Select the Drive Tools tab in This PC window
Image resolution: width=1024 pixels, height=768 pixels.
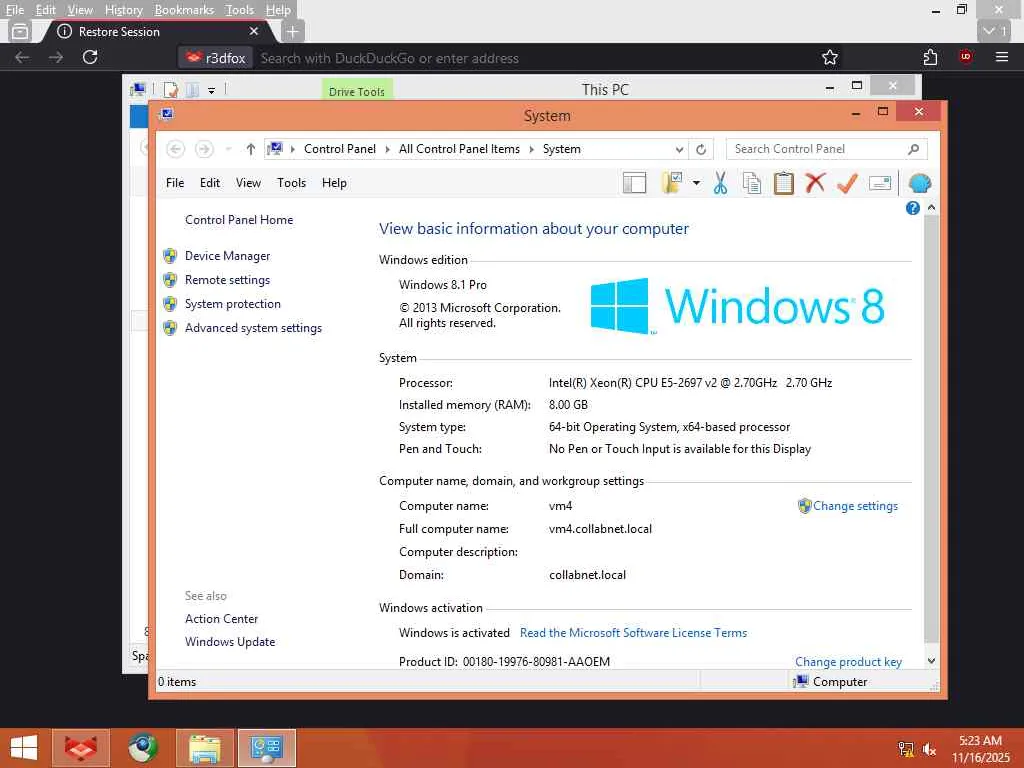tap(357, 91)
